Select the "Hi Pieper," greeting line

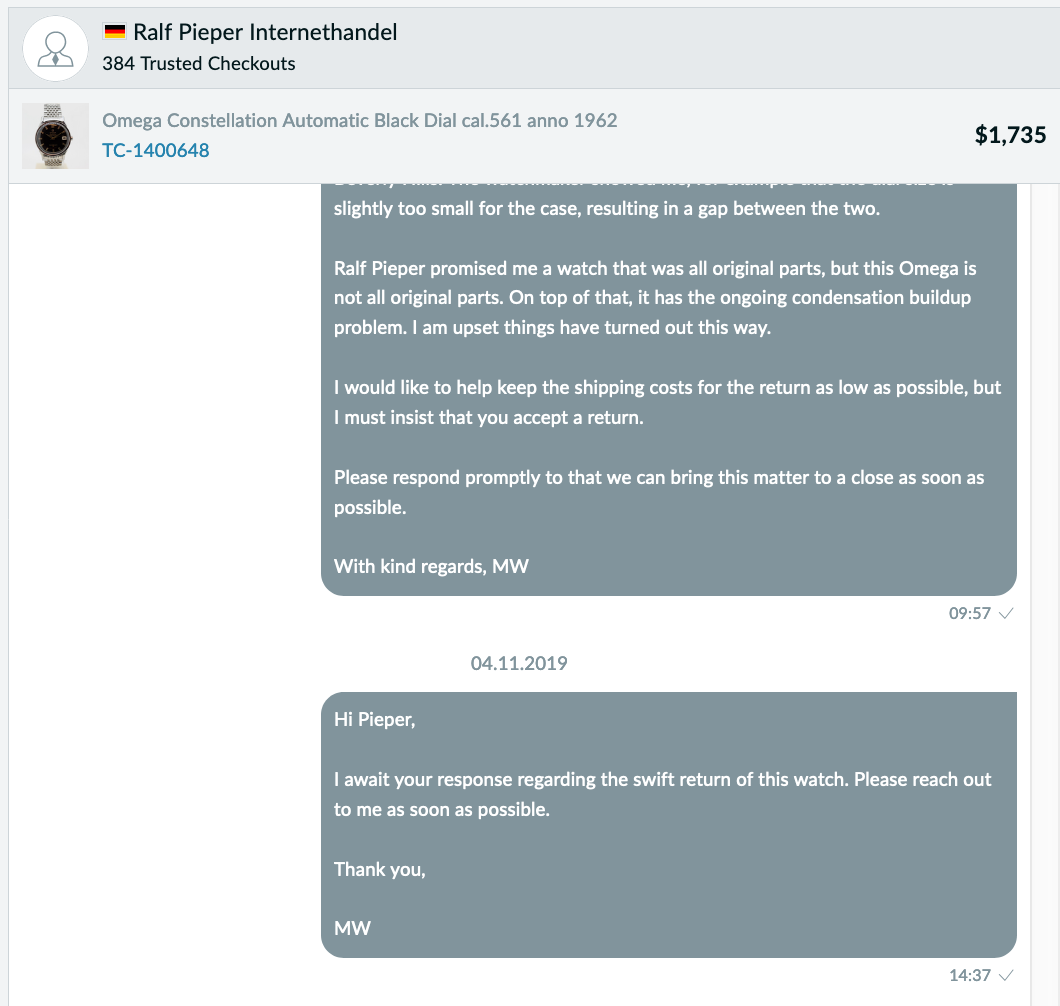coord(375,719)
